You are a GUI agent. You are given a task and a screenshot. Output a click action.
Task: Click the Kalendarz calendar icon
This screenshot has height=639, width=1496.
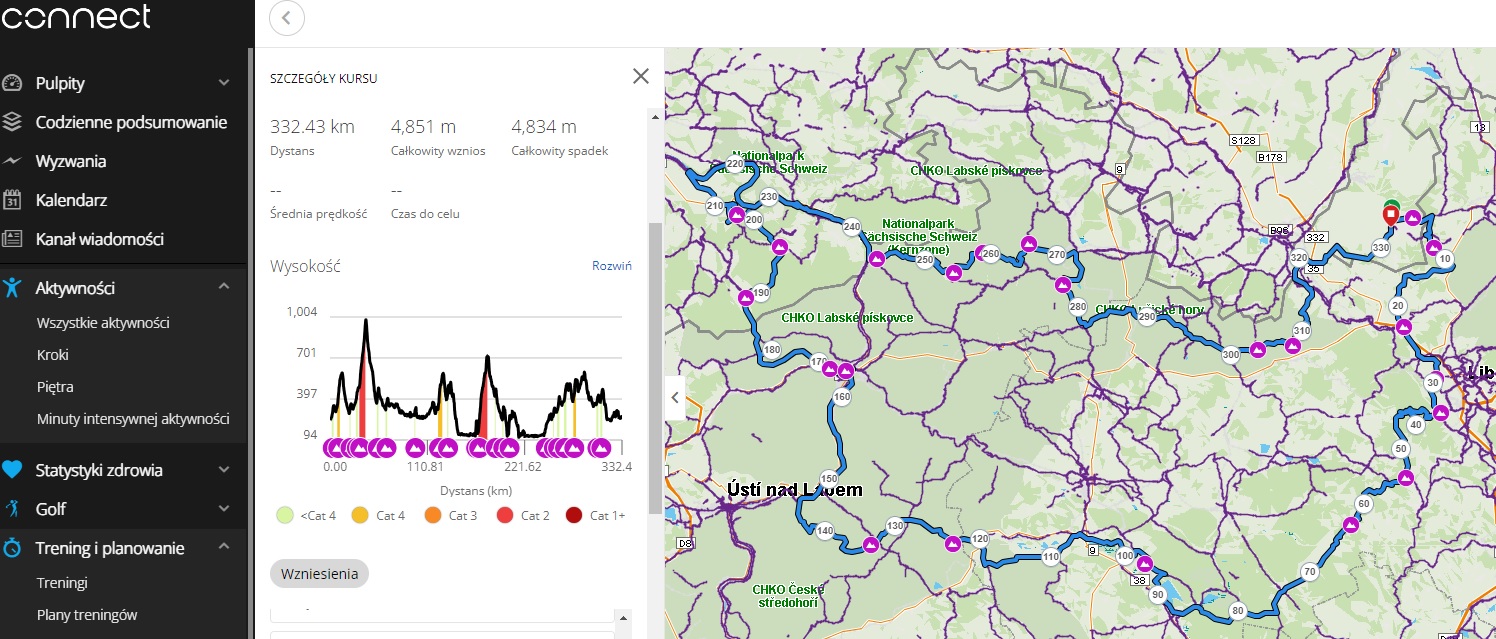click(x=12, y=200)
